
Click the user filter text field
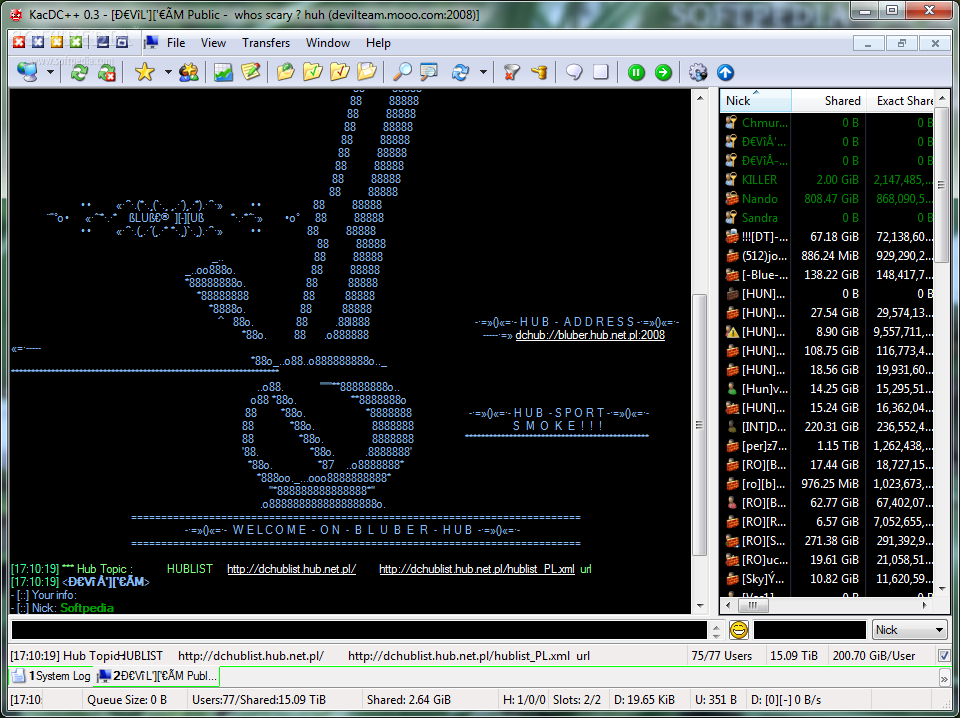tap(810, 629)
